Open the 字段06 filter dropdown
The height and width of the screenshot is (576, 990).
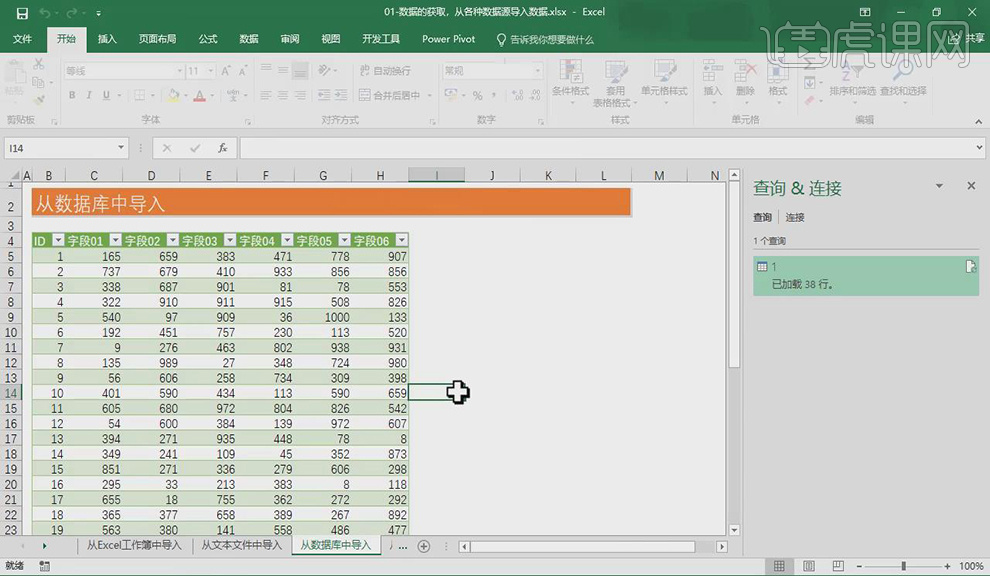pos(402,240)
